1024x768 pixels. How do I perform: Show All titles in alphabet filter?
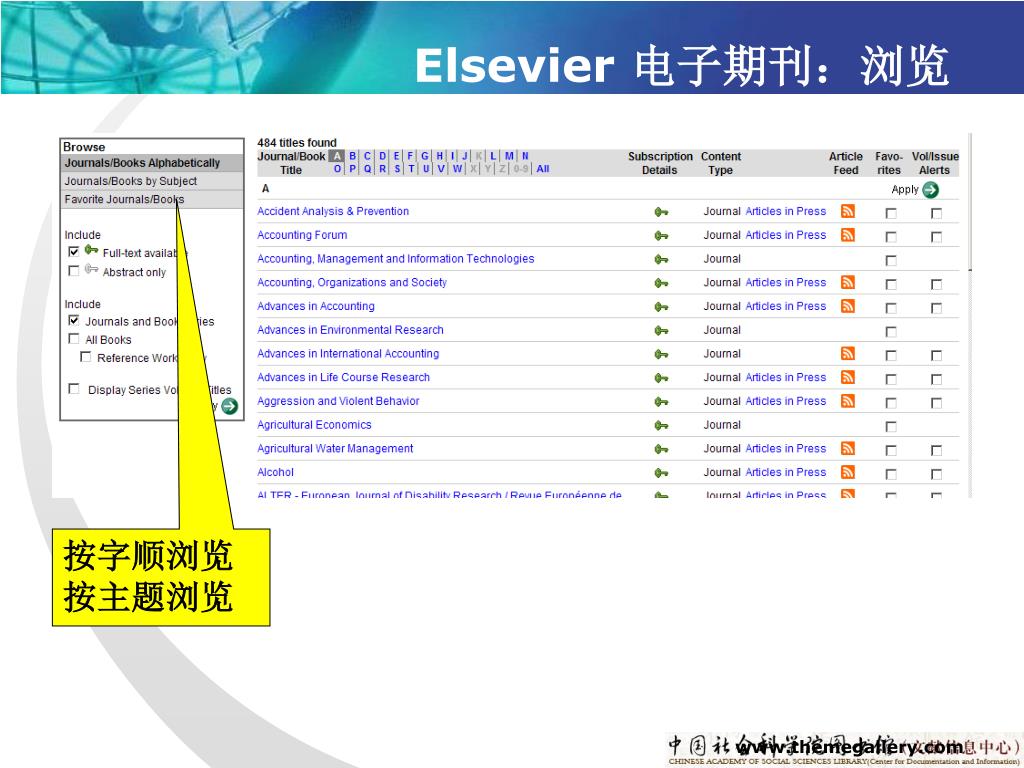click(543, 168)
